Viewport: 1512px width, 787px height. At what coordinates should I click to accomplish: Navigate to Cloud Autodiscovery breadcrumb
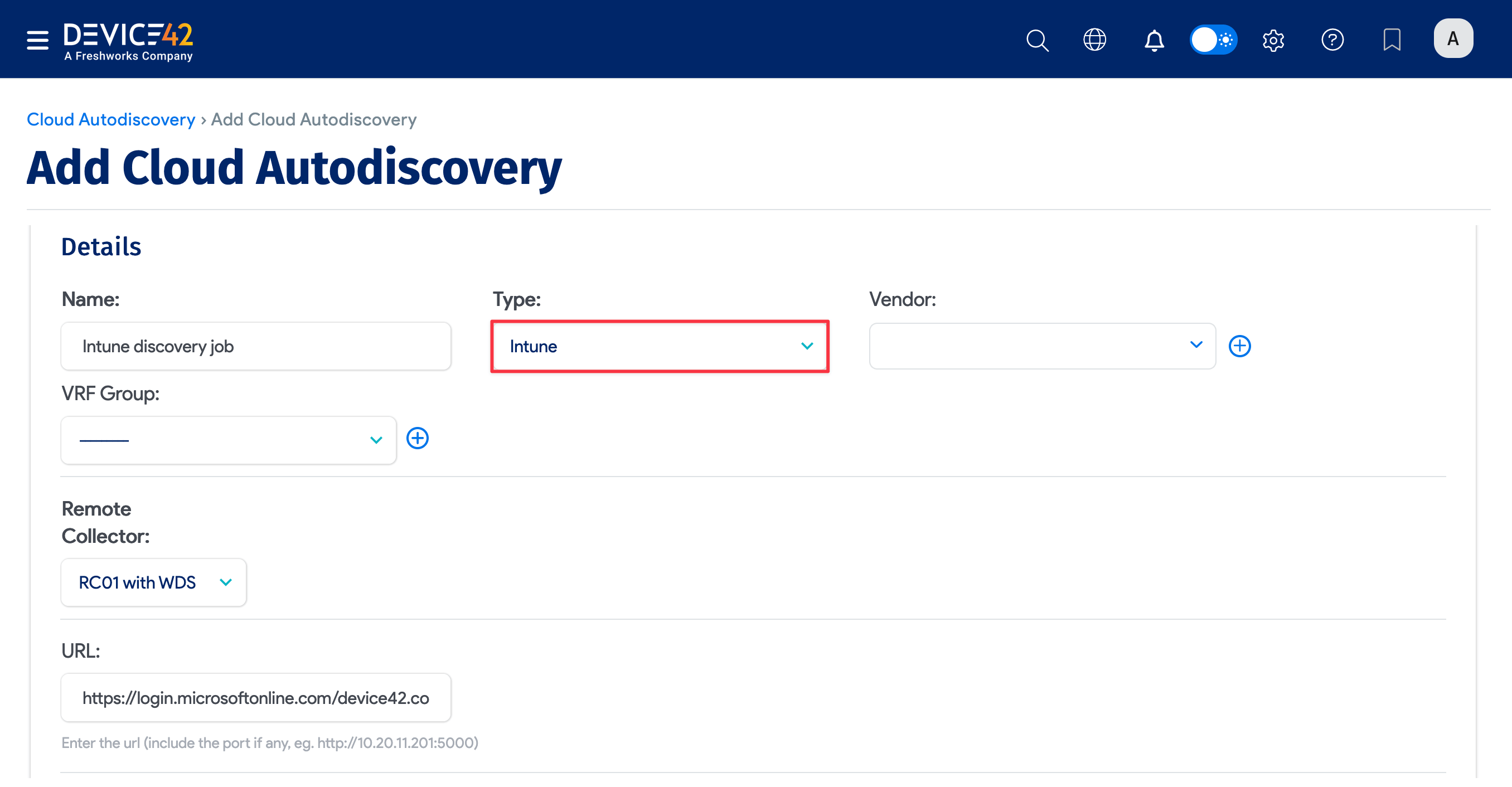110,119
